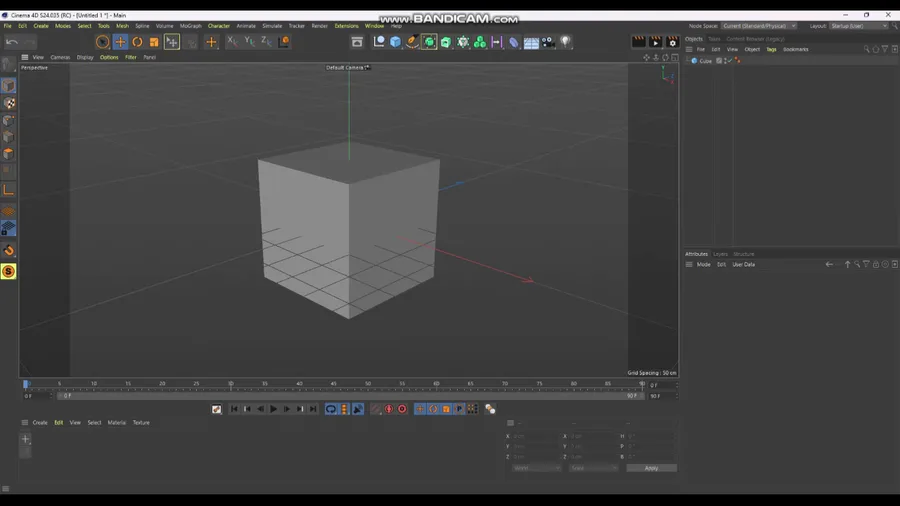Click Render to Picture Viewer icon
900x506 pixels.
click(x=655, y=41)
